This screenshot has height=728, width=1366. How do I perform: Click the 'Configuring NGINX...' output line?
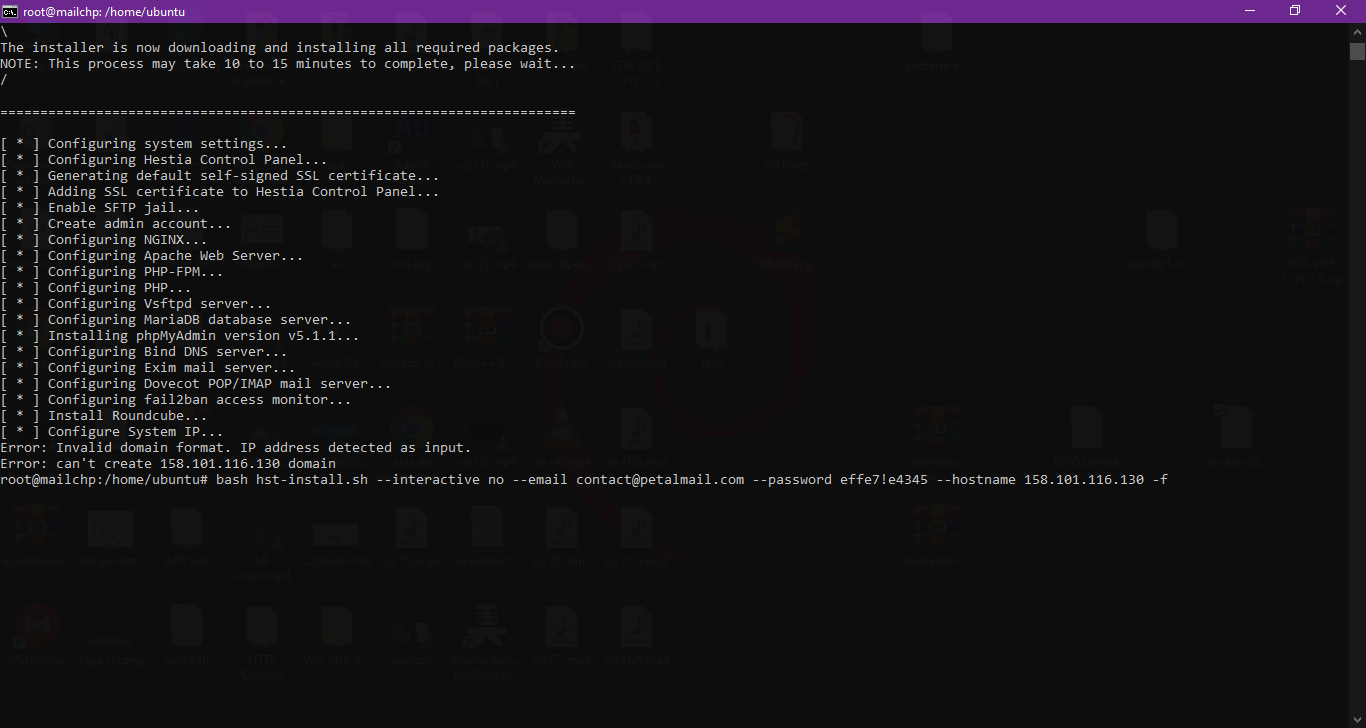[127, 240]
